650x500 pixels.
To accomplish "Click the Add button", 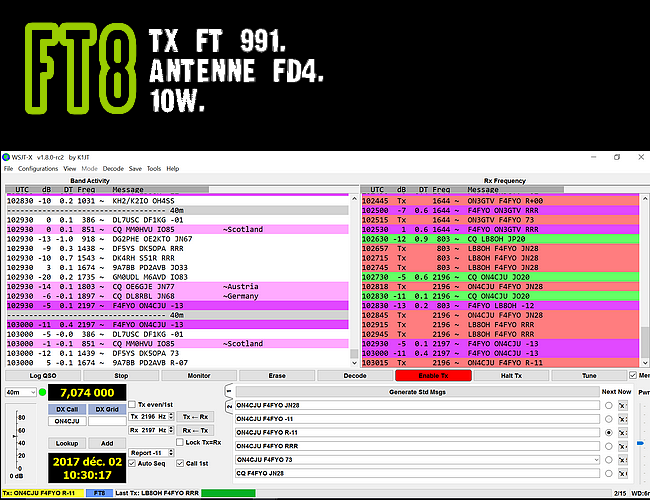I will pyautogui.click(x=107, y=443).
